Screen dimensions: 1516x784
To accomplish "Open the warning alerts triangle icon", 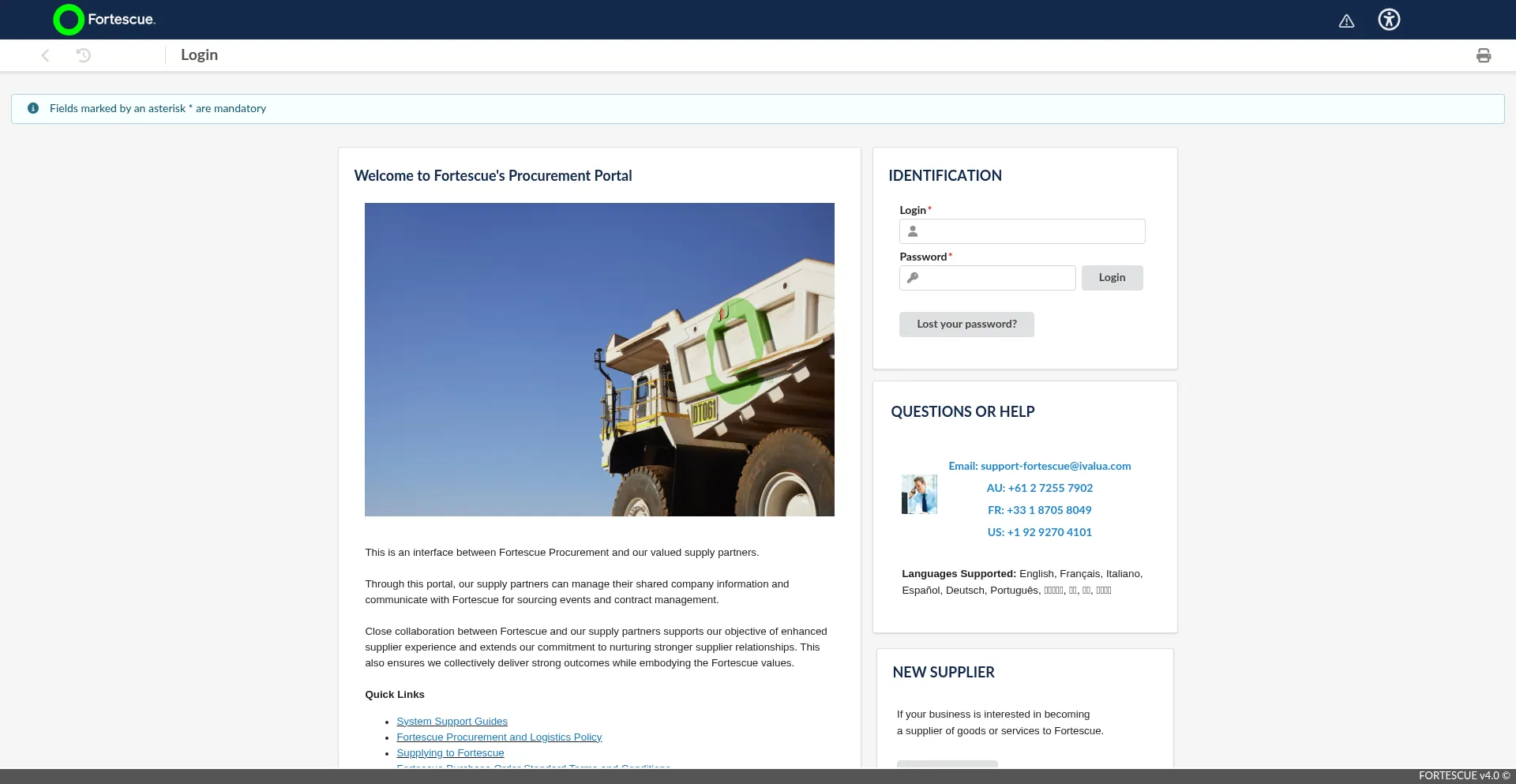I will [x=1346, y=21].
